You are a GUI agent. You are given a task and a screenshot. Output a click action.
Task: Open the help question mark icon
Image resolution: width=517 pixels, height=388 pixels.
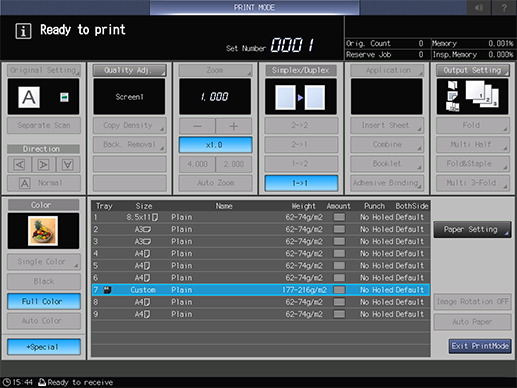[x=504, y=7]
